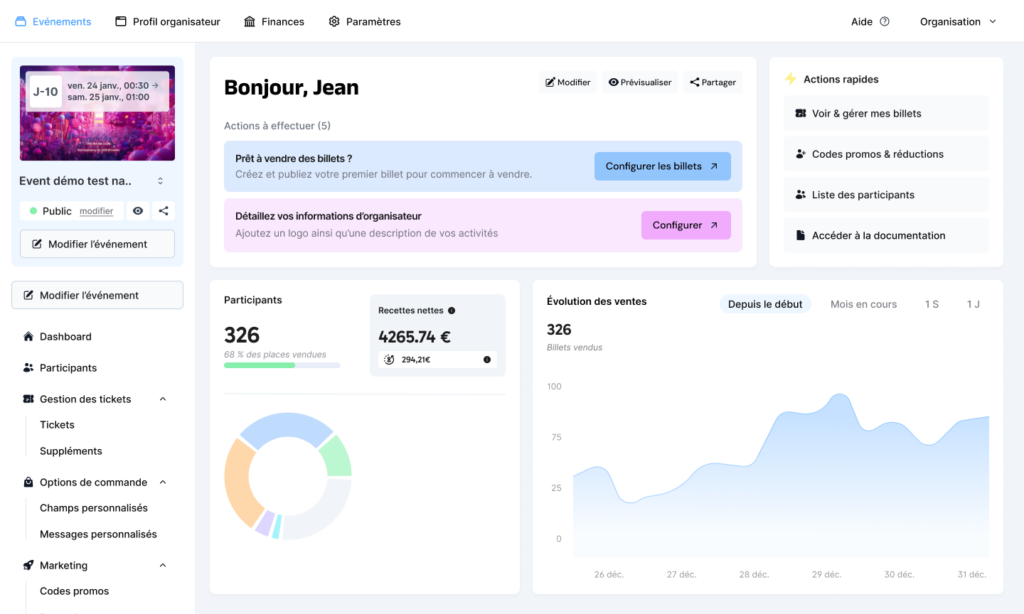Click the document icon for Accéder à la documentation
Viewport: 1024px width, 614px height.
click(x=800, y=236)
